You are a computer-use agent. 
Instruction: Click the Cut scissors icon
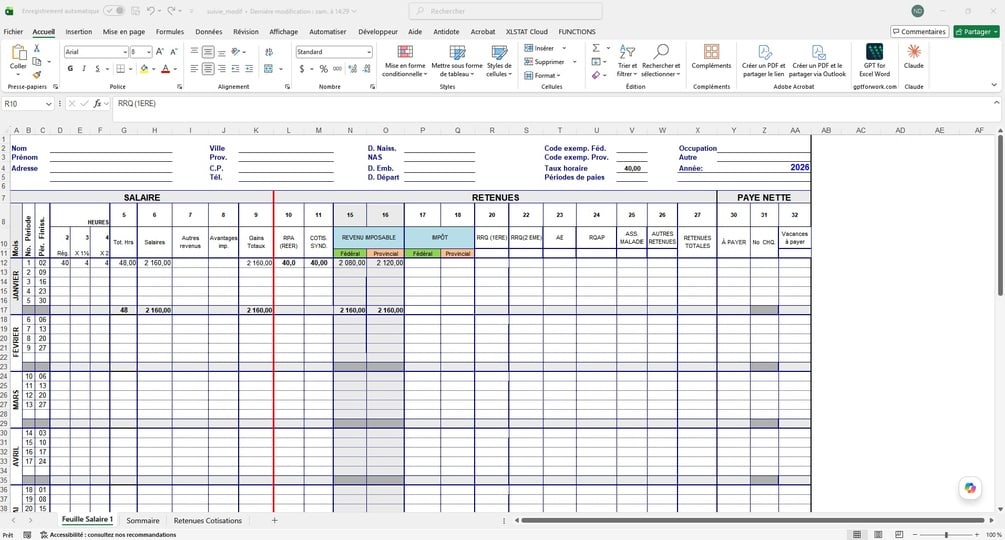pyautogui.click(x=37, y=49)
